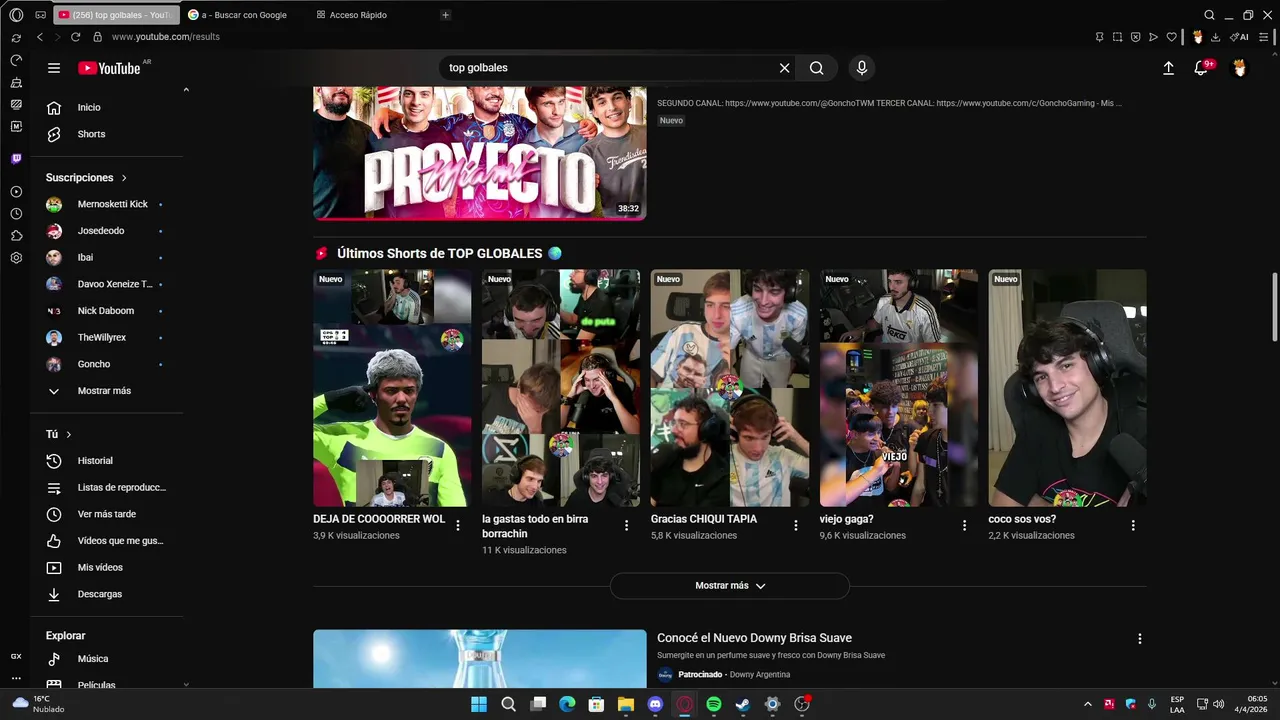Click the magnifier search button
The width and height of the screenshot is (1280, 720).
[817, 68]
